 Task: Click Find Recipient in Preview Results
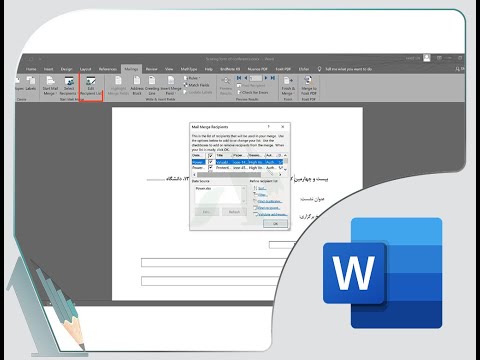pos(251,86)
